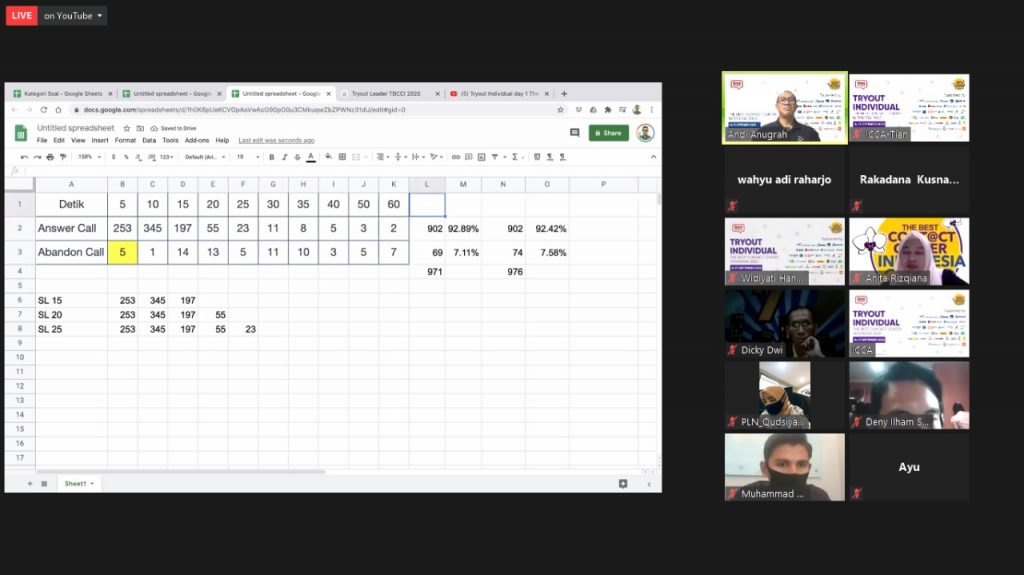Open 'Last edit was seconds ago' link
The height and width of the screenshot is (575, 1024).
(x=276, y=141)
